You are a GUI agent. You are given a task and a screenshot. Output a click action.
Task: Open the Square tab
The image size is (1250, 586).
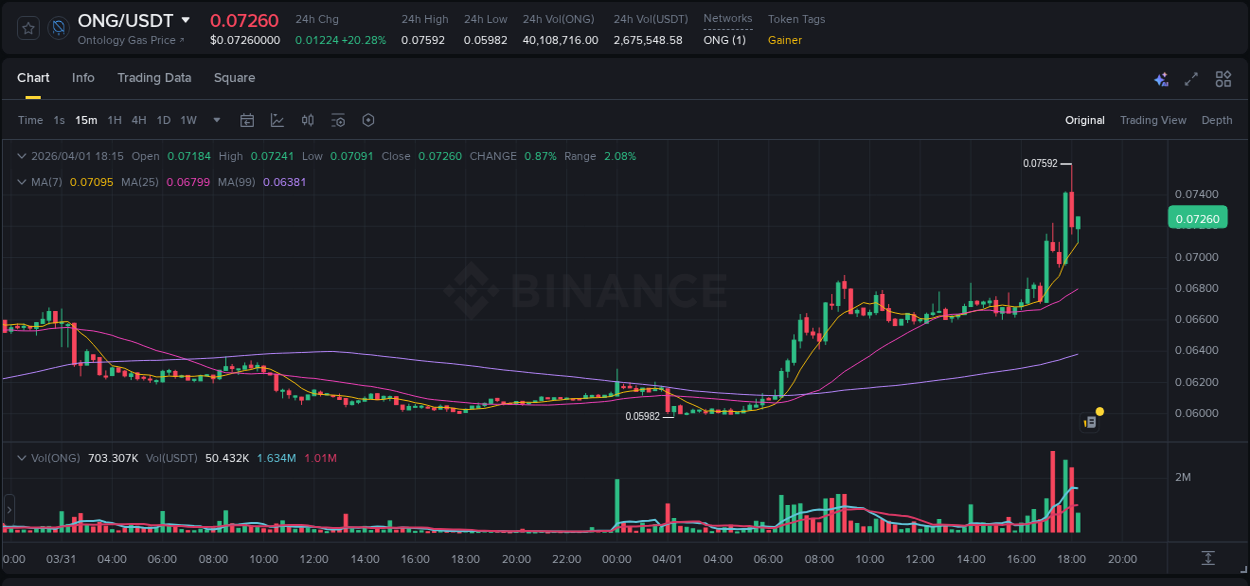pyautogui.click(x=234, y=78)
